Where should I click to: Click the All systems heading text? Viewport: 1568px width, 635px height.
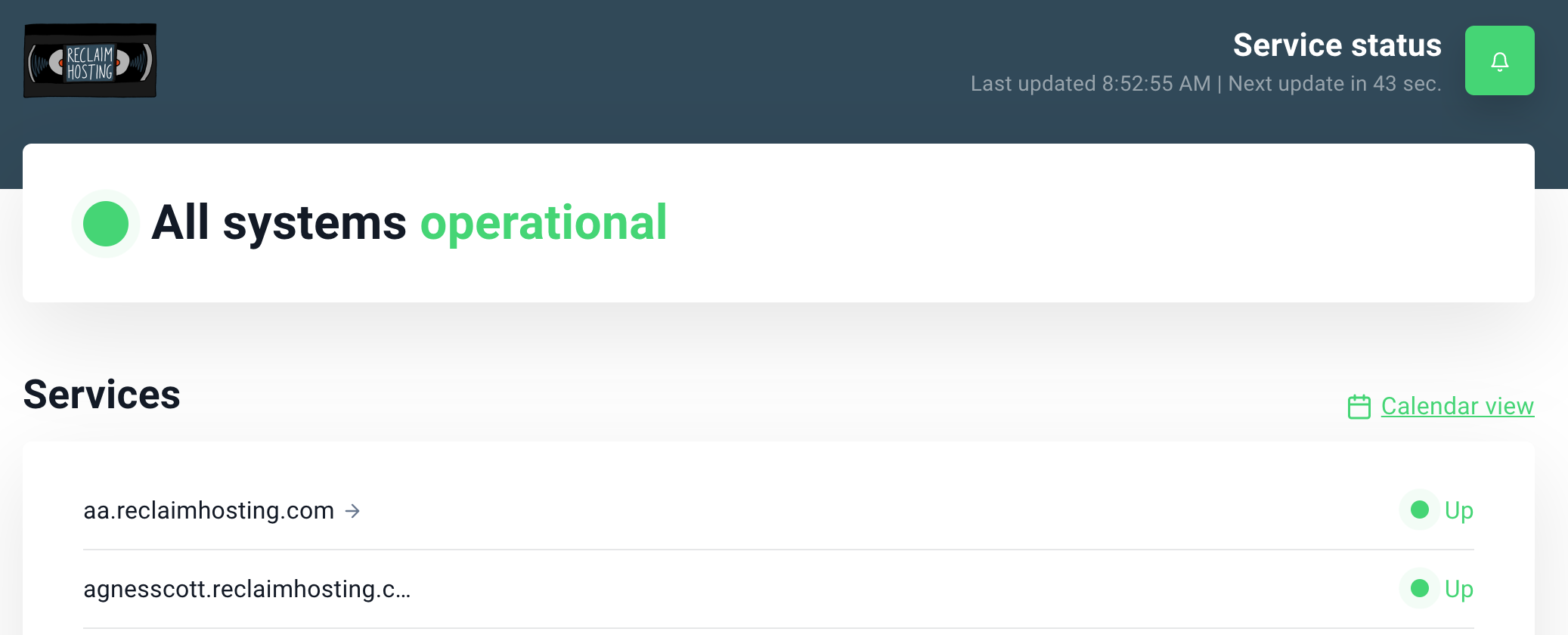point(279,223)
